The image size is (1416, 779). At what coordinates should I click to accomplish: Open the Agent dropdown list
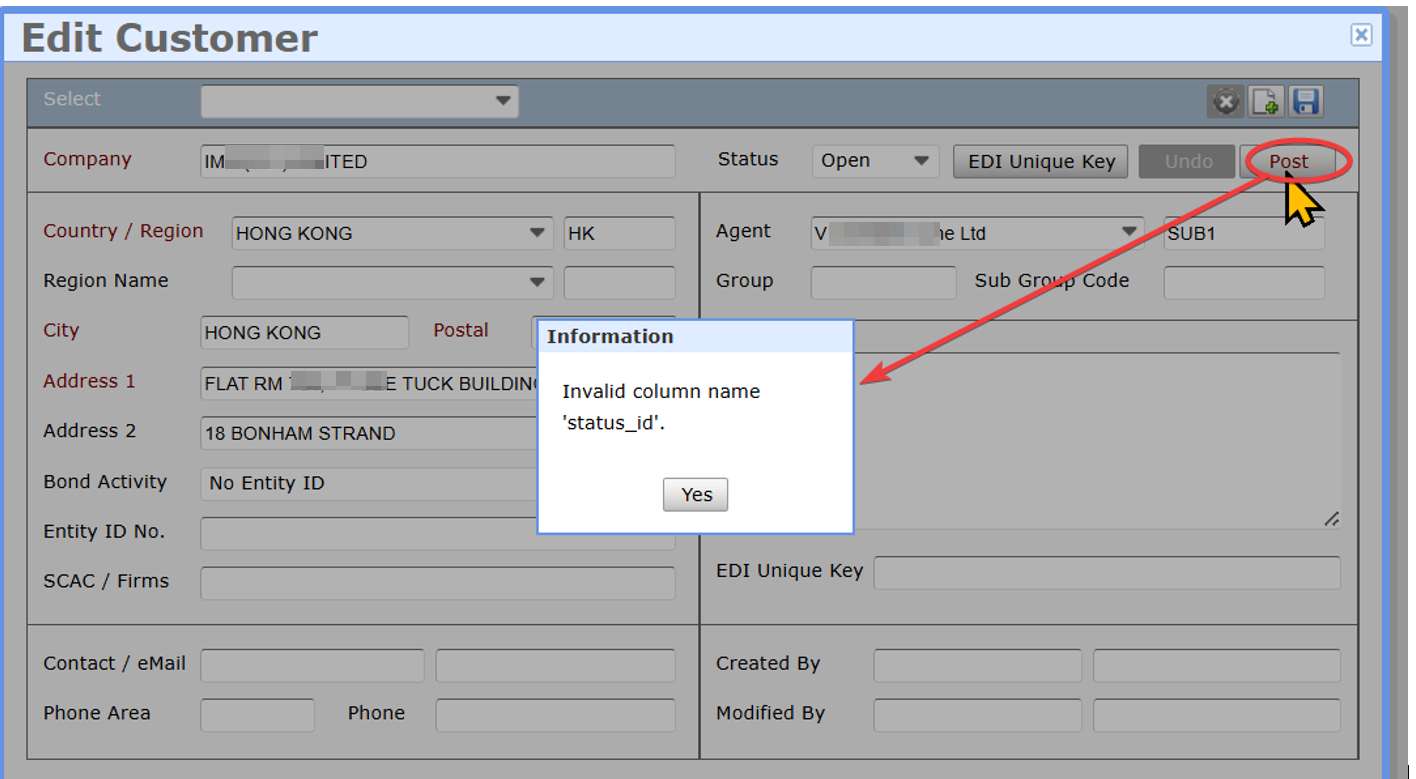(x=978, y=233)
